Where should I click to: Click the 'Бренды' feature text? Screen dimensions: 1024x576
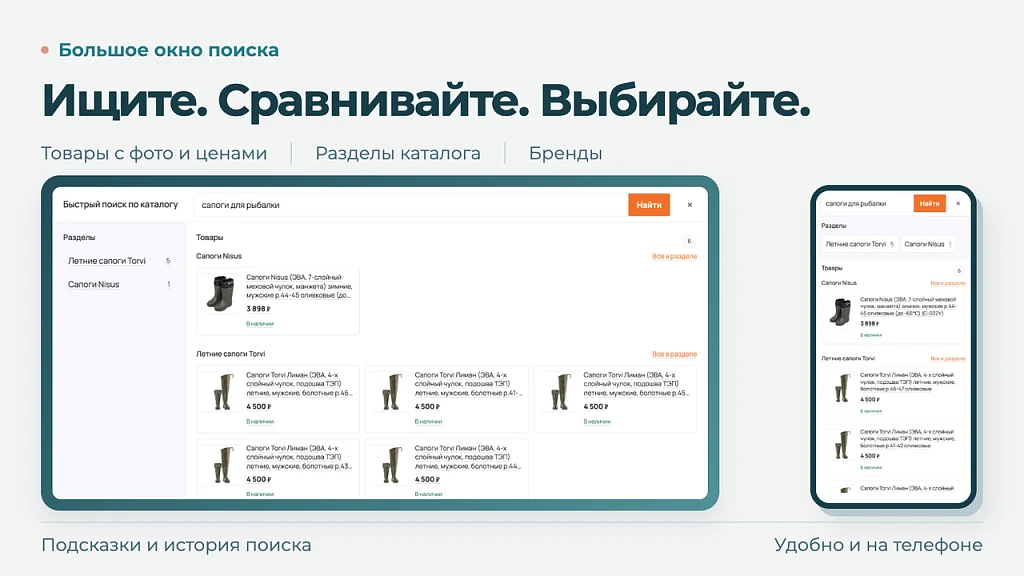click(x=566, y=153)
